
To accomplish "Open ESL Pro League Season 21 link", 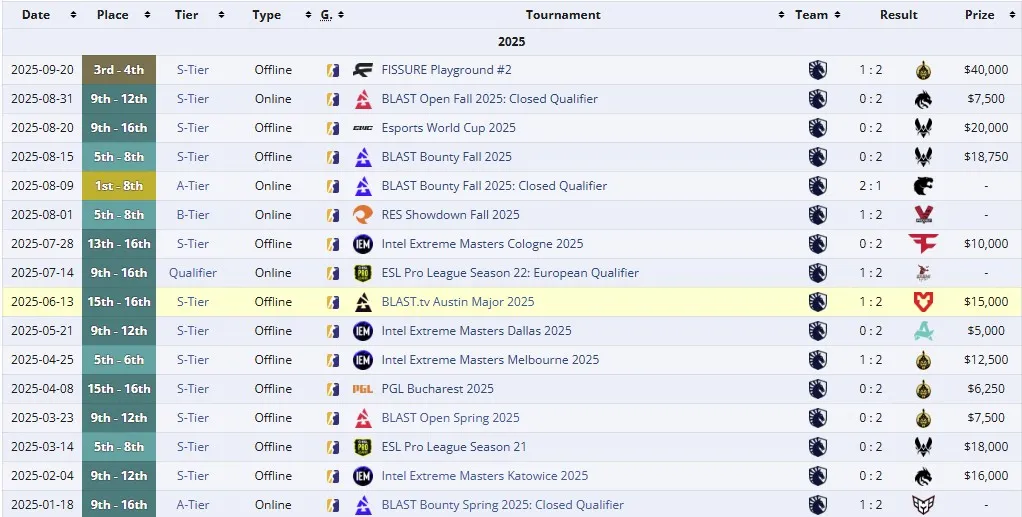I will (454, 447).
